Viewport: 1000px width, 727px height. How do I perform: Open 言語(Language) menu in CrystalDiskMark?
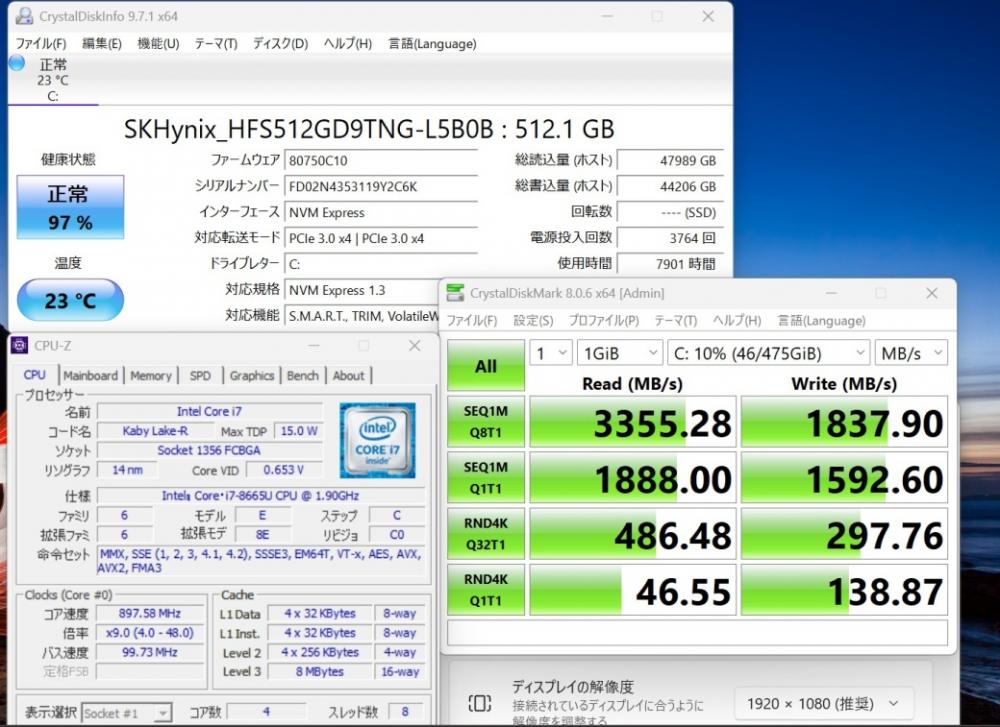(821, 320)
